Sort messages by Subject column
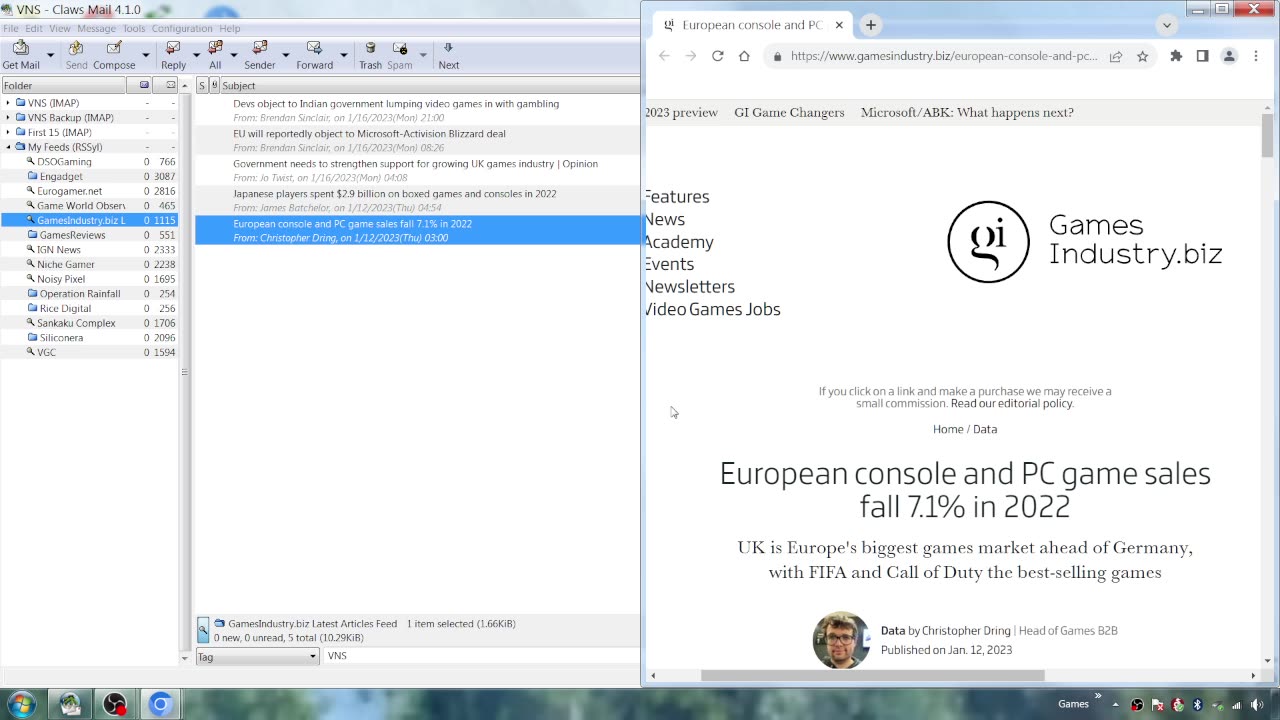The width and height of the screenshot is (1280, 720). click(430, 86)
